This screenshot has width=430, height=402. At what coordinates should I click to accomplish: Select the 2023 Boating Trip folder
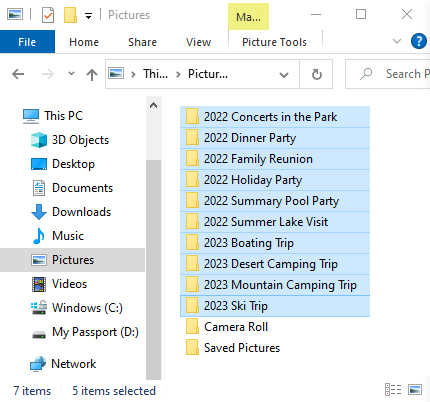pos(275,243)
